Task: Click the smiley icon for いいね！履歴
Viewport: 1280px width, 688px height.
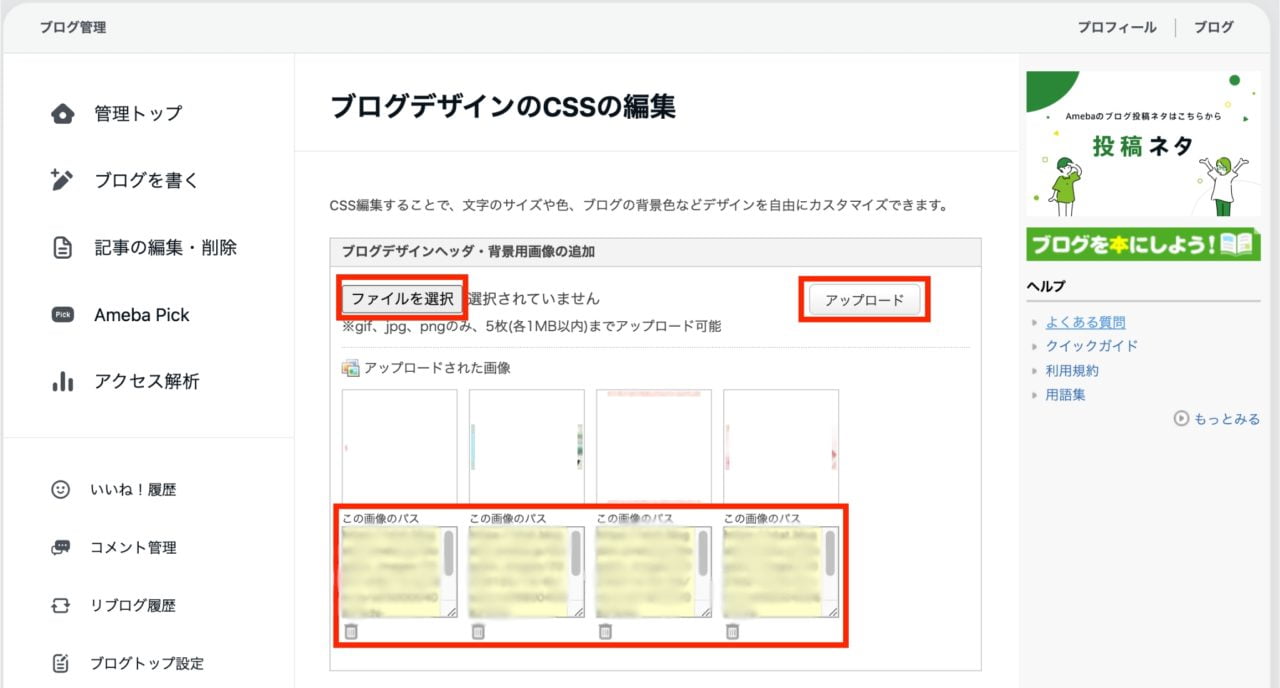Action: [x=61, y=490]
